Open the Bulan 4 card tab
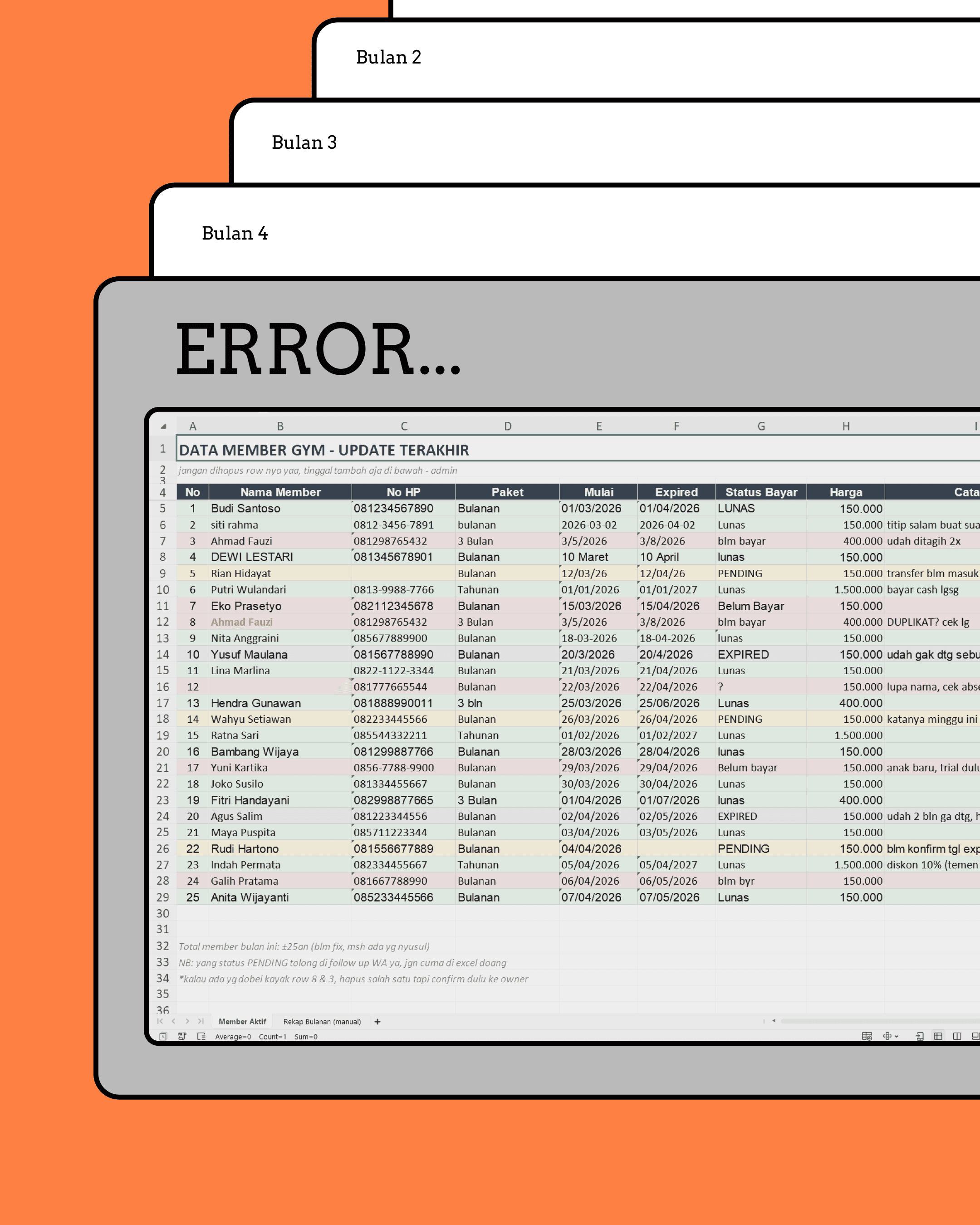The width and height of the screenshot is (980, 1225). 235,234
